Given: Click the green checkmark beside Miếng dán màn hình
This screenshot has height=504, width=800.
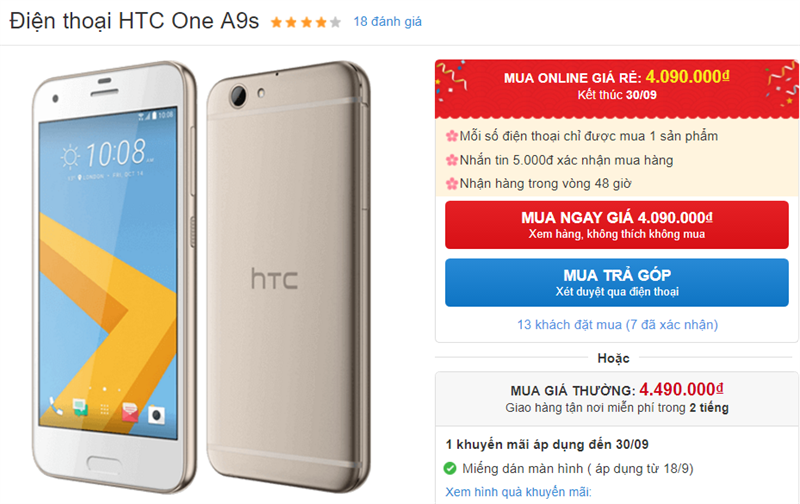Looking at the screenshot, I should [450, 468].
